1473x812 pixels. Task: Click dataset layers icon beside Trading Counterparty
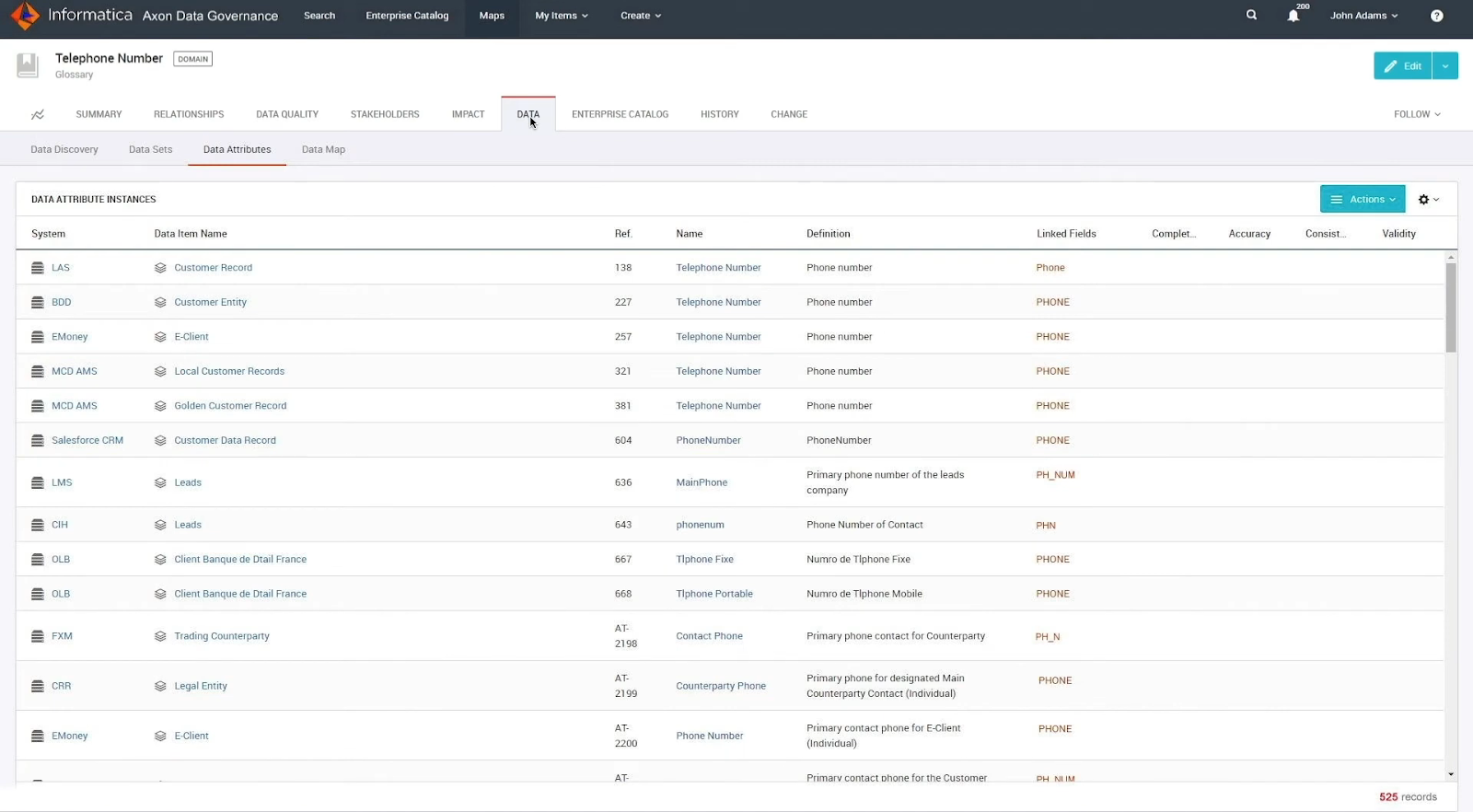(x=160, y=636)
